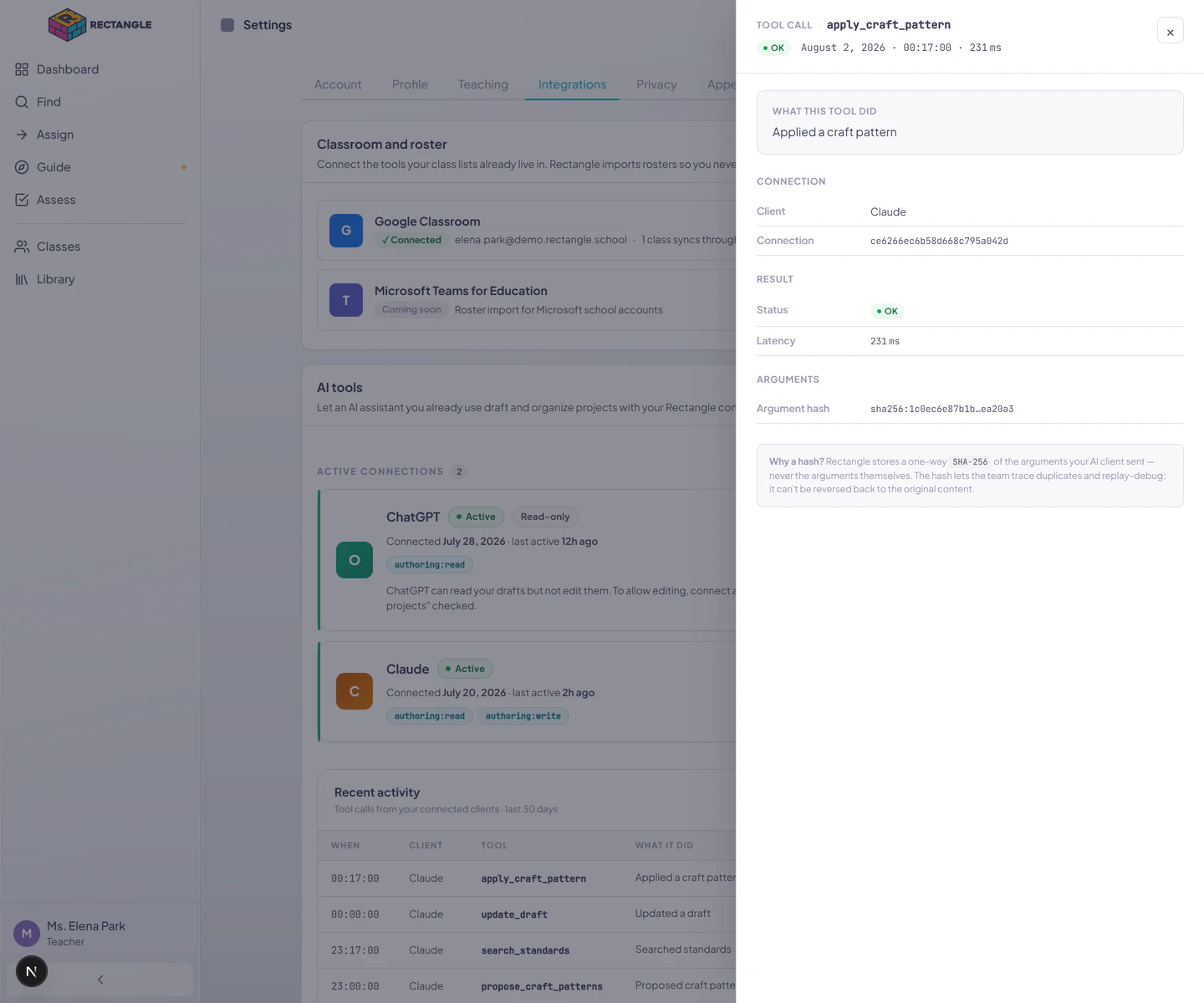Click the Microsoft Teams T icon
Screen dimensions: 1204x1003
point(346,300)
